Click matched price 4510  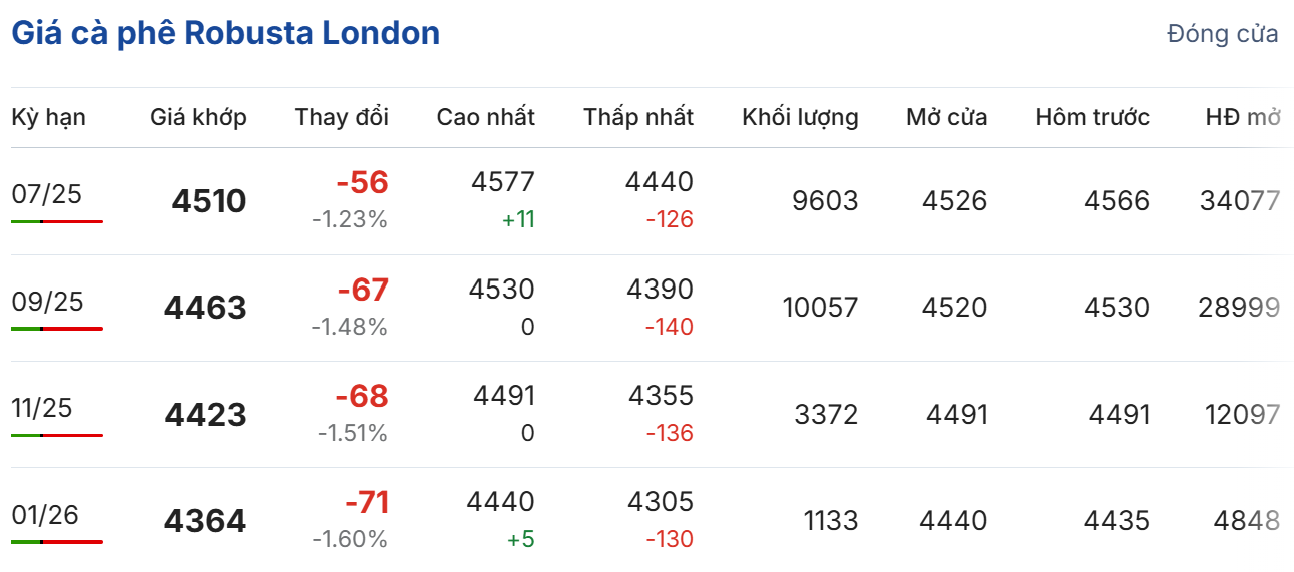point(208,201)
